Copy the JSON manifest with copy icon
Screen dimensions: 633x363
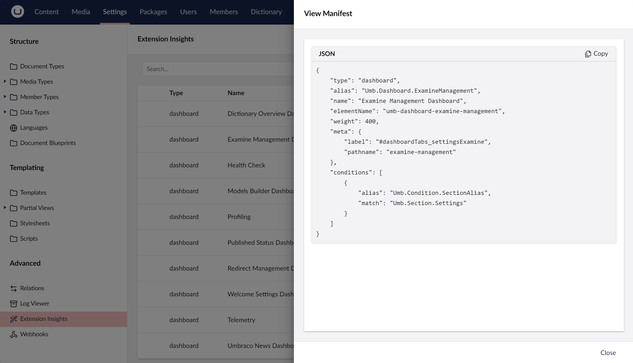588,54
